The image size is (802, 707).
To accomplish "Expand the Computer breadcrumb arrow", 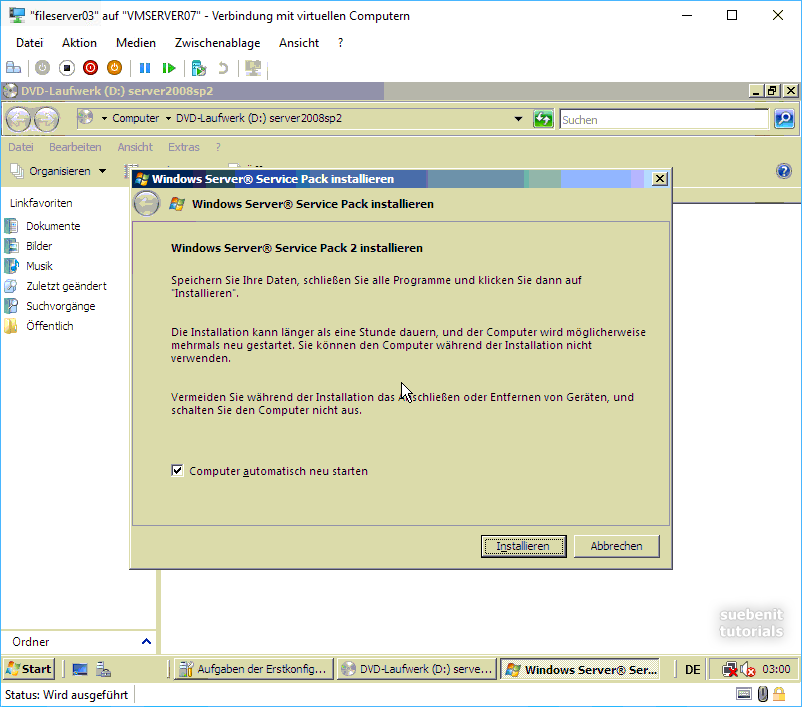I will pos(168,119).
